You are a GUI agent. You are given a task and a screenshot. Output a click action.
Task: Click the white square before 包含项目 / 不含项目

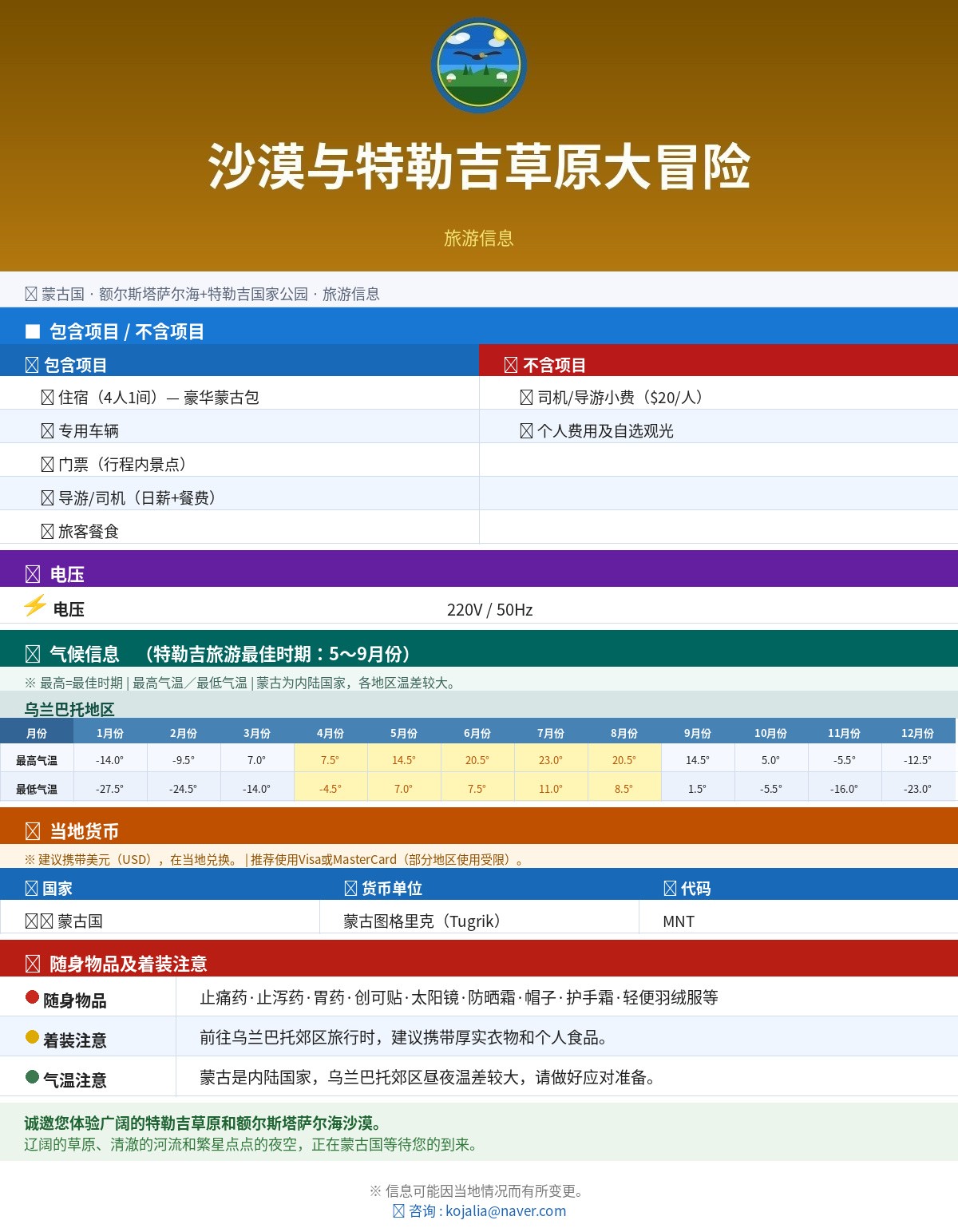[33, 331]
